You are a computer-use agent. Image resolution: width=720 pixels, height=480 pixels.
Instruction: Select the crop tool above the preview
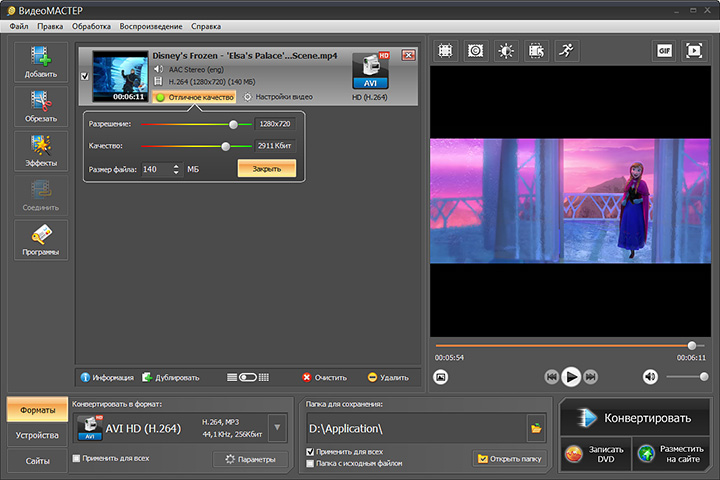tap(445, 51)
